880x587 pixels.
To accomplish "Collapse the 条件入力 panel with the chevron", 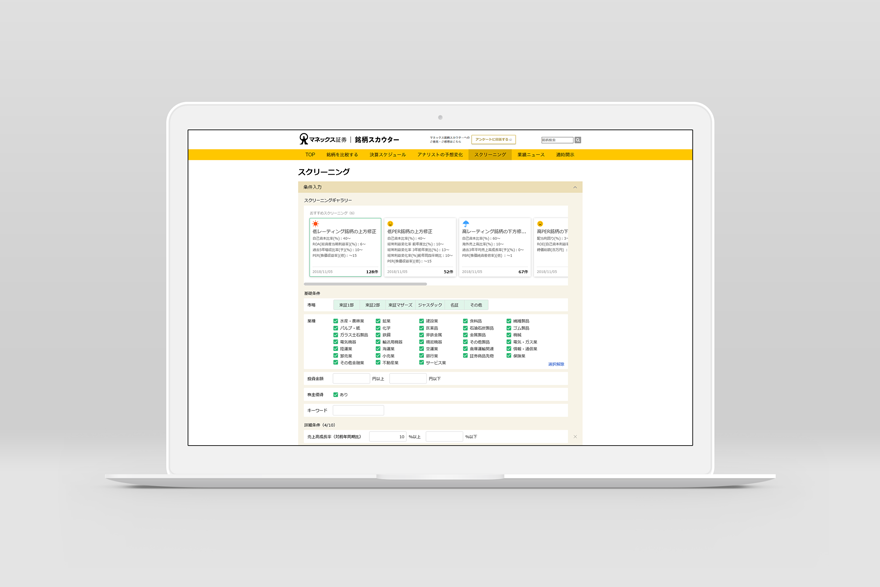I will (575, 187).
